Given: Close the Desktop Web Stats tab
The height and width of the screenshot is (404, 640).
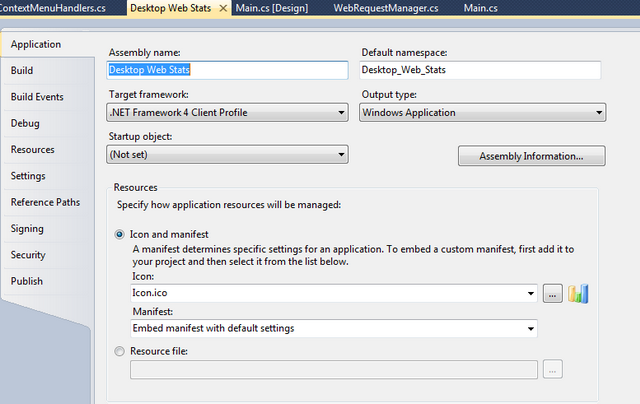Looking at the screenshot, I should click(223, 8).
